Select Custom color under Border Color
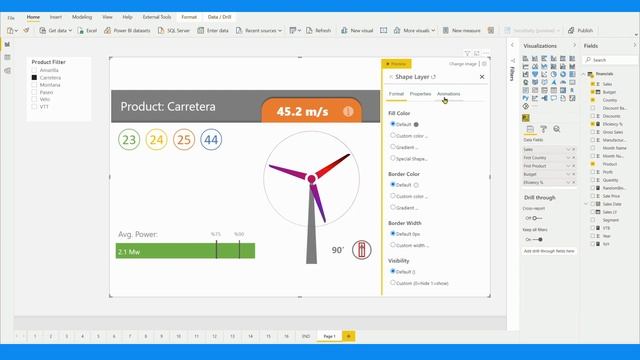 click(x=393, y=196)
